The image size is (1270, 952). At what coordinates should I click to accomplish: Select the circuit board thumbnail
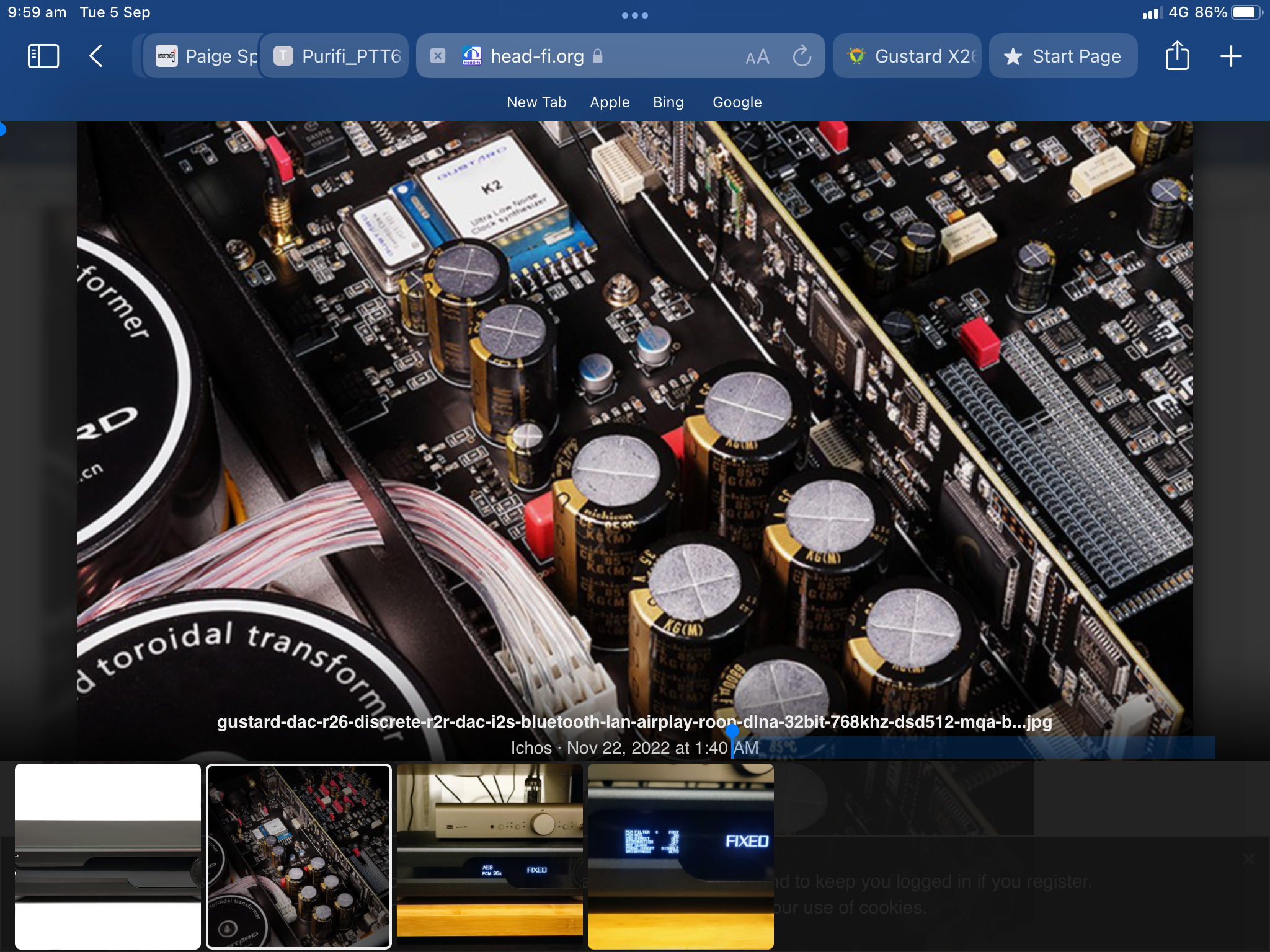coord(299,857)
